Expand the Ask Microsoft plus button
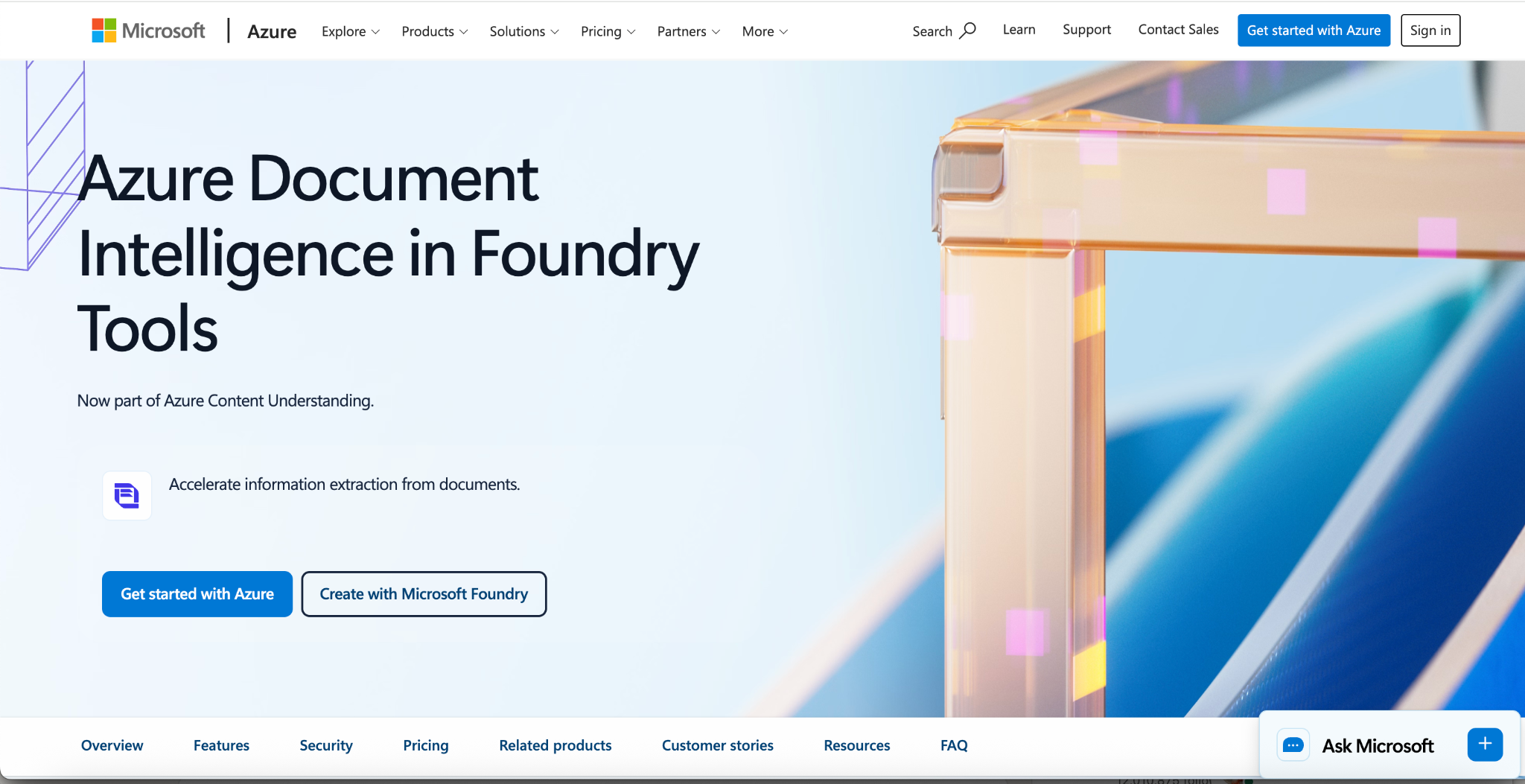The image size is (1525, 784). click(1485, 744)
